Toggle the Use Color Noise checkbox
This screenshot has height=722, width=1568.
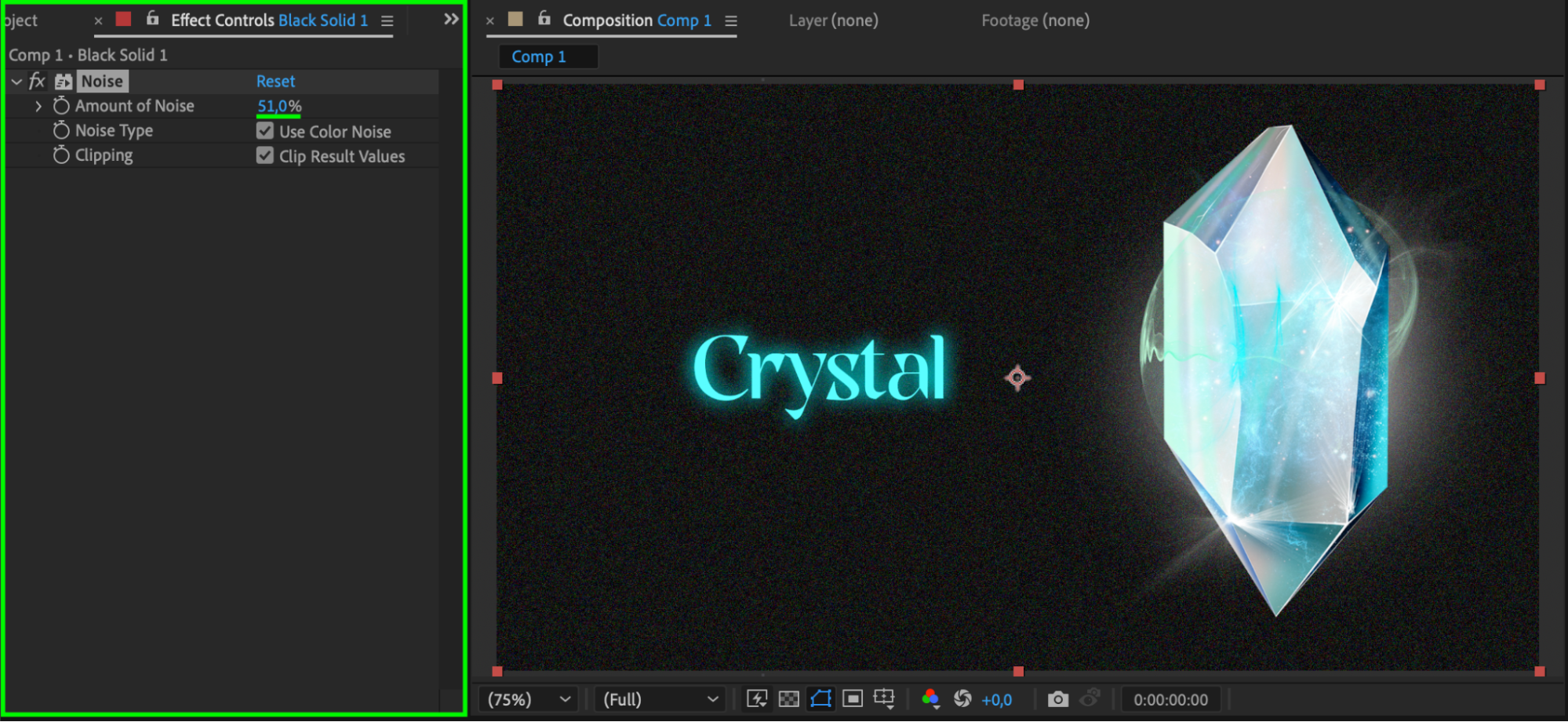[265, 131]
